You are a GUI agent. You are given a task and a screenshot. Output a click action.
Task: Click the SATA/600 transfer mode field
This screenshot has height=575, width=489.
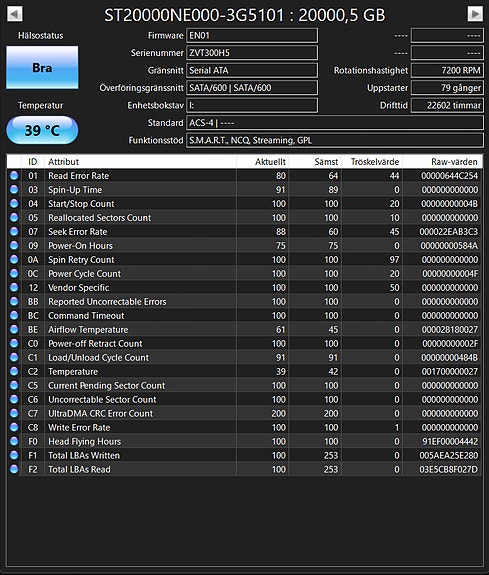(x=252, y=88)
